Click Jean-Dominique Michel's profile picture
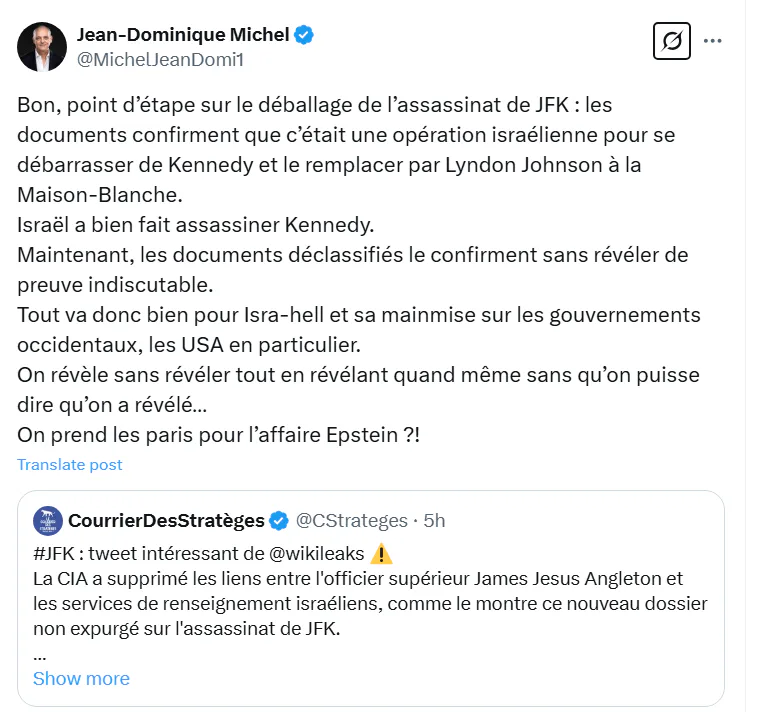The height and width of the screenshot is (712, 778). coord(42,47)
